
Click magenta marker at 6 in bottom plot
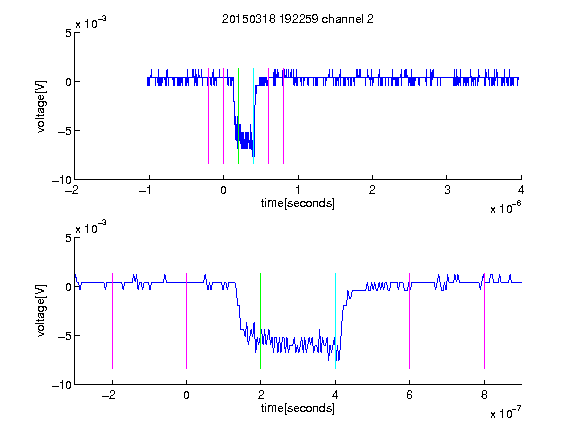click(x=410, y=321)
